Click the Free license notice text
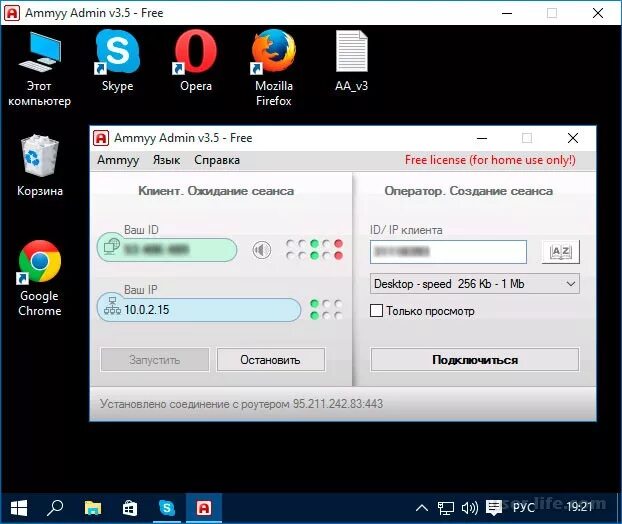This screenshot has height=524, width=622. [490, 160]
